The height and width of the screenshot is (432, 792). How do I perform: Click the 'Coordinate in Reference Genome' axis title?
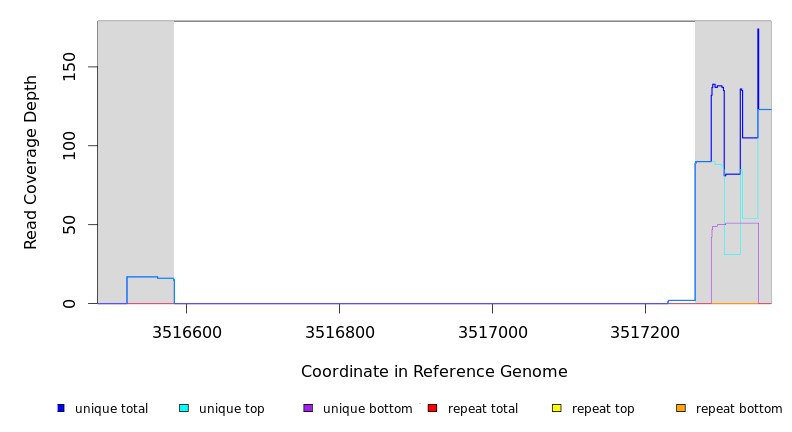pos(434,372)
